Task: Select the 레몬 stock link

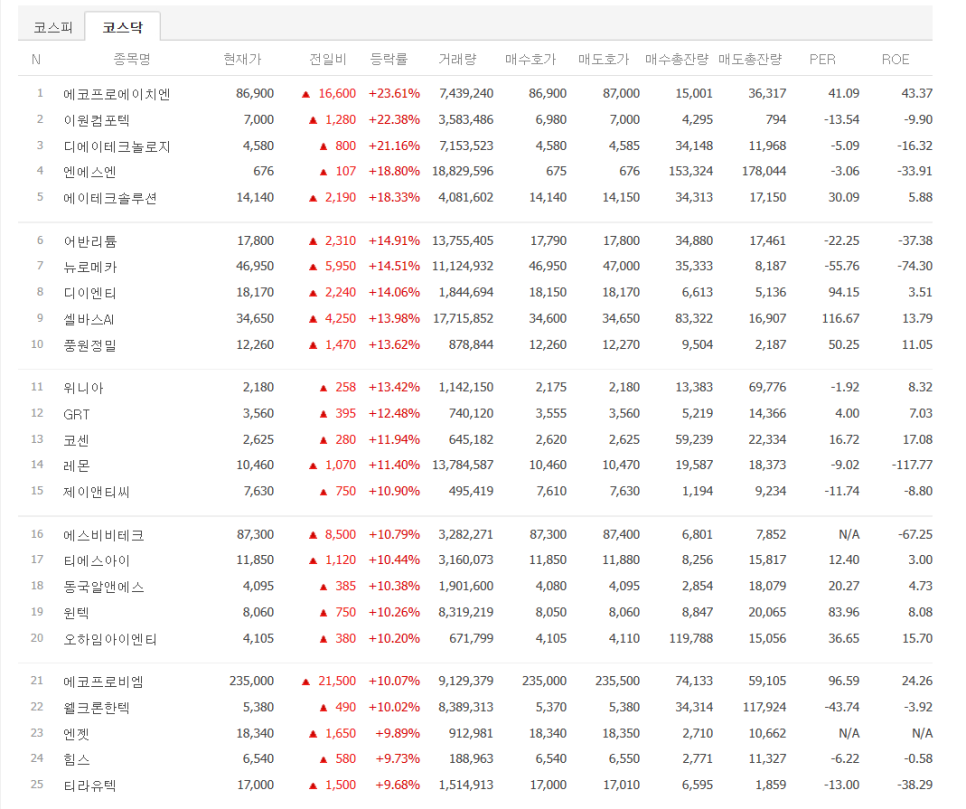Action: (76, 466)
